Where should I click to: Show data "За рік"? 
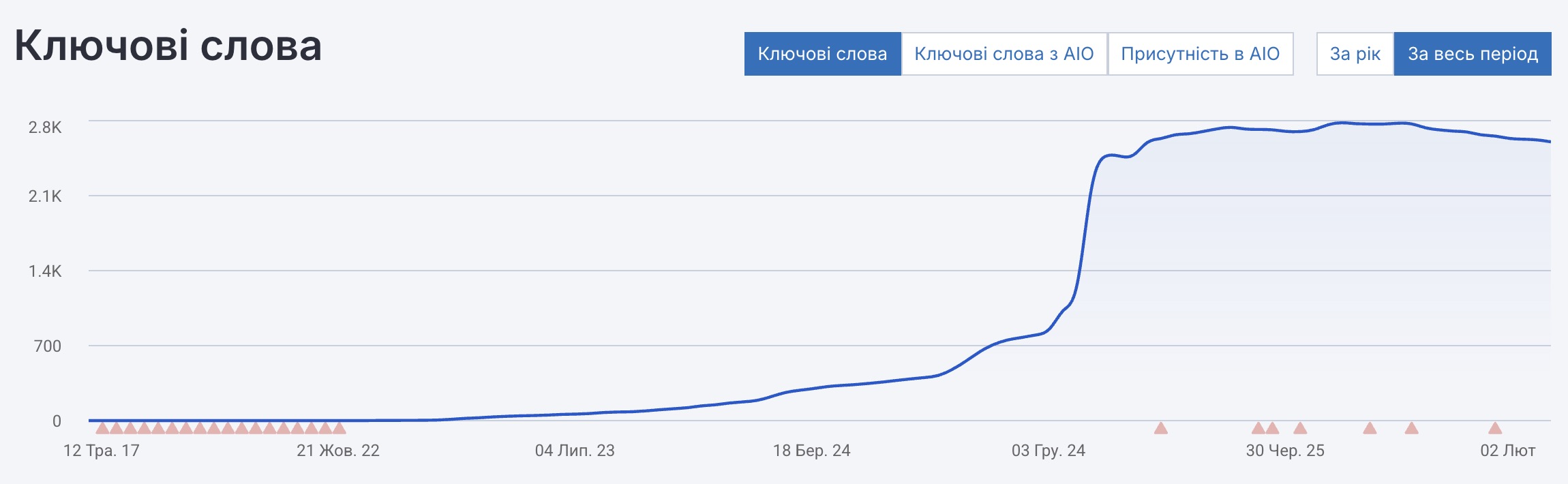tap(1355, 54)
